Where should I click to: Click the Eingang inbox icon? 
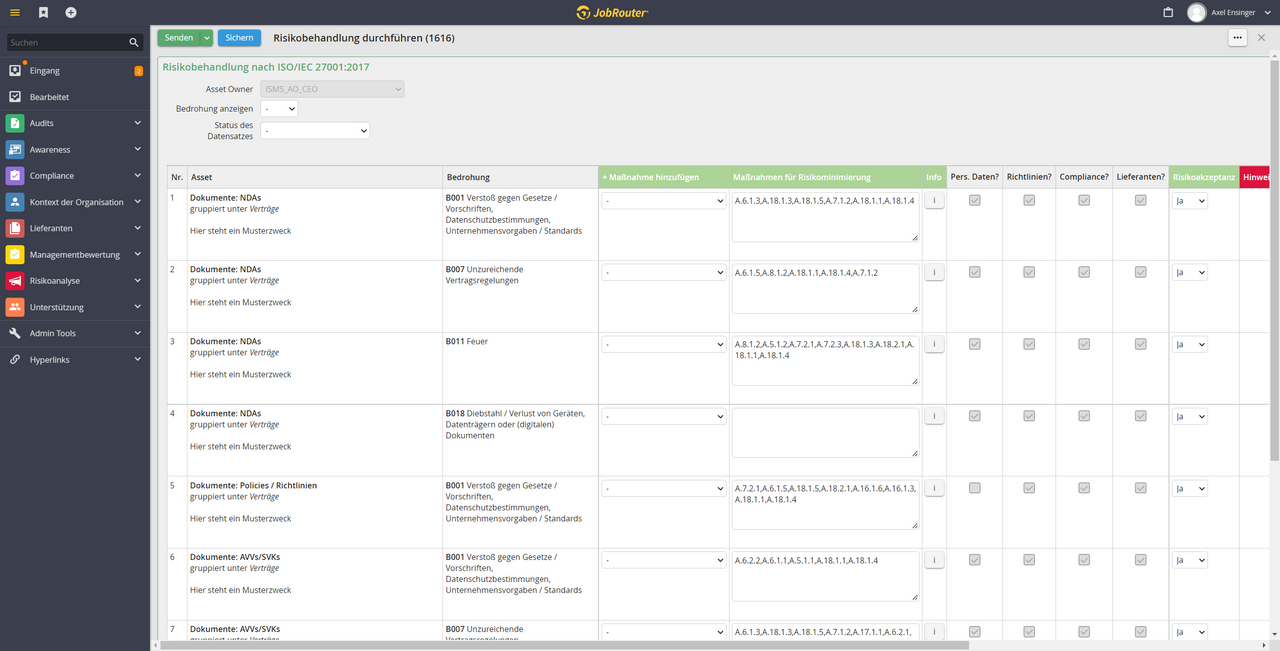coord(15,71)
